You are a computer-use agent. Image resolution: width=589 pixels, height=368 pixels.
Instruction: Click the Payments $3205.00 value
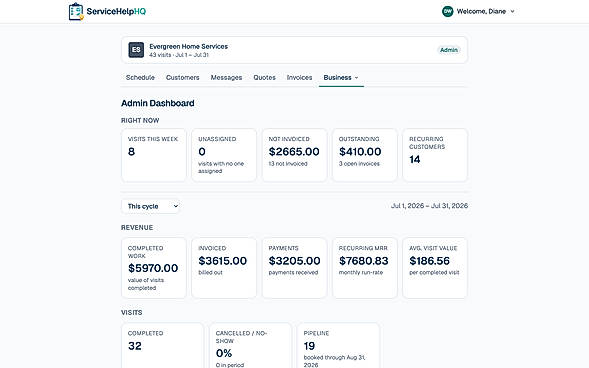click(294, 261)
